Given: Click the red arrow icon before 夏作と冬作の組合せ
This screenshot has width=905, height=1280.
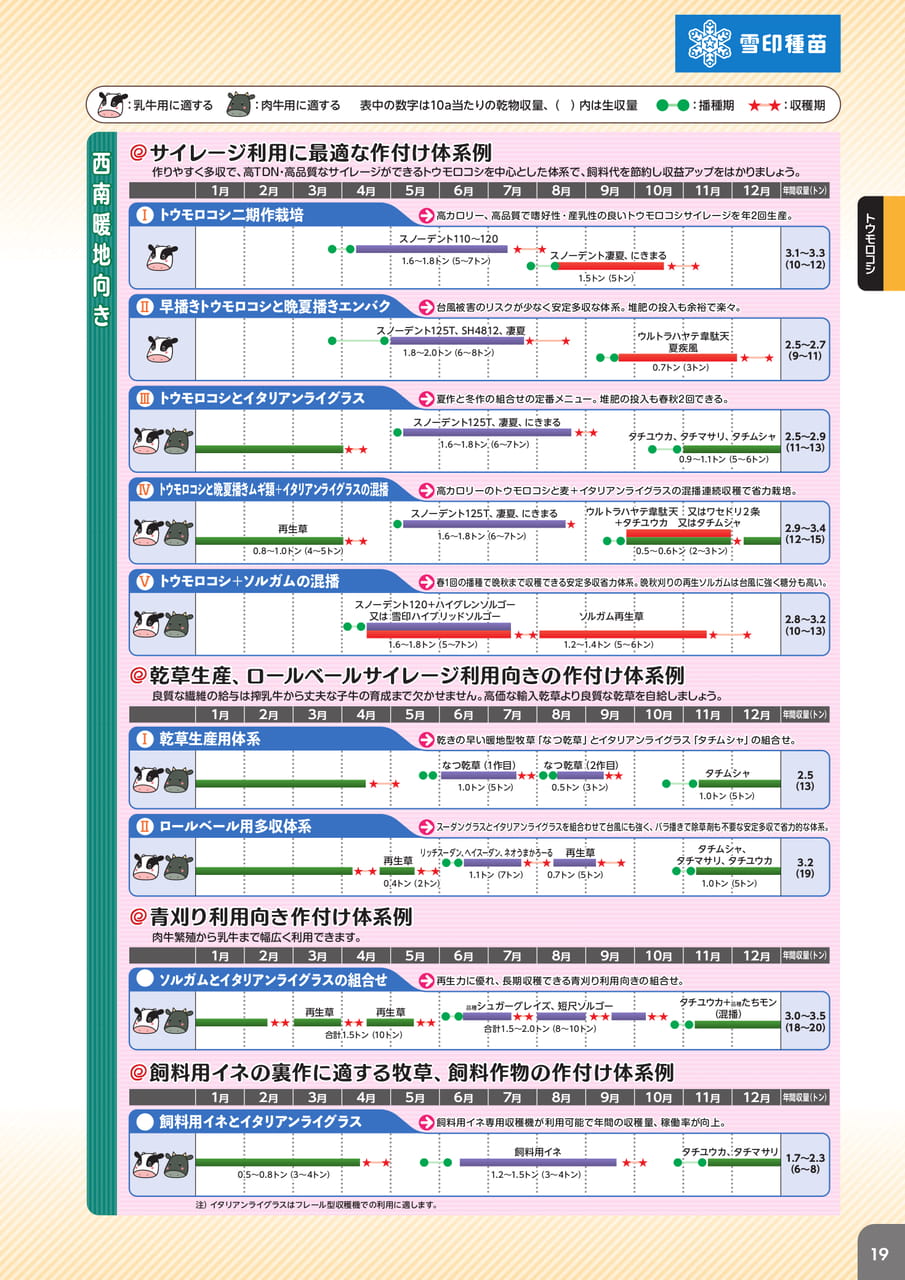Looking at the screenshot, I should pos(426,399).
